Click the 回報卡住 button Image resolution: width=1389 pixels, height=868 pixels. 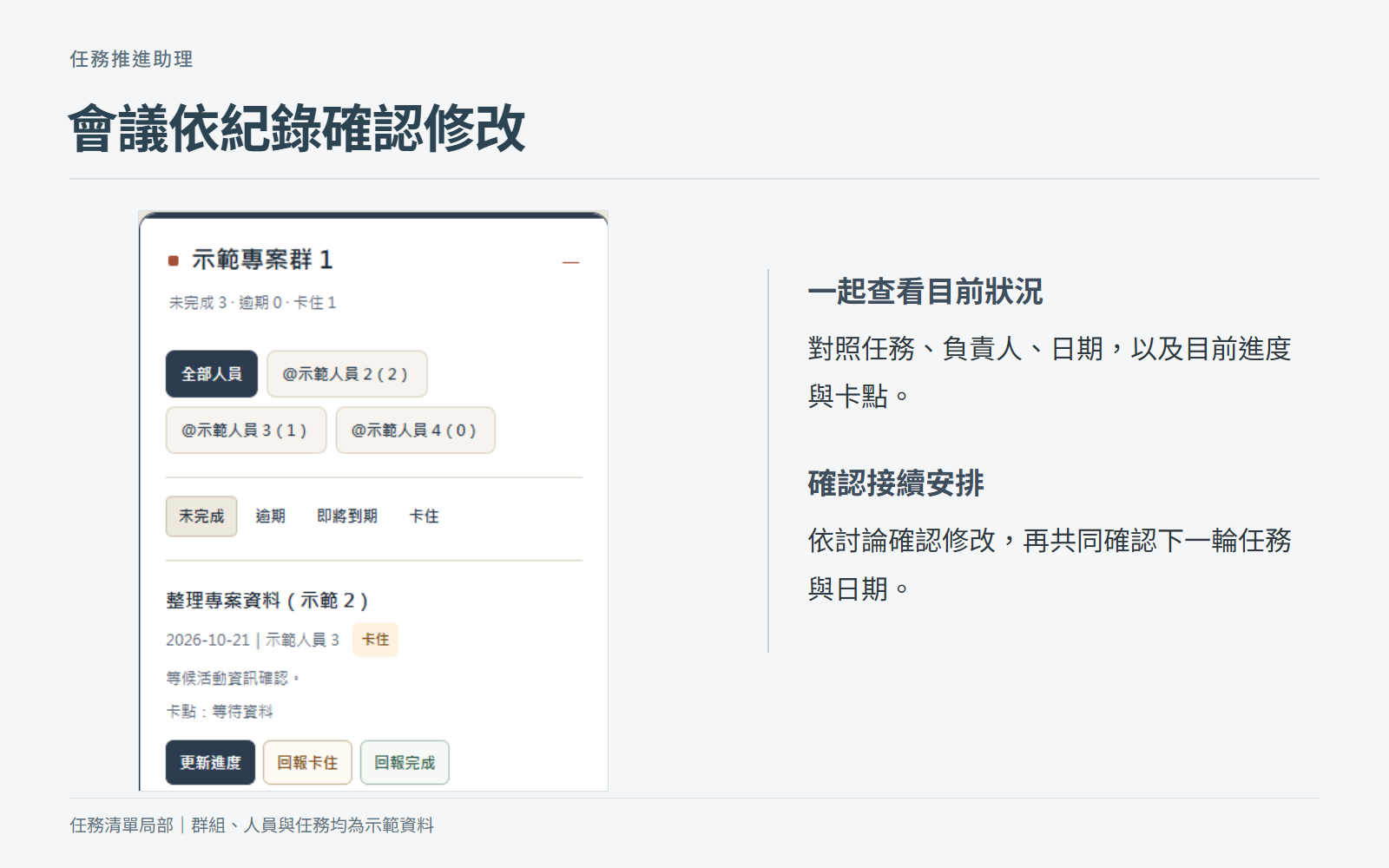[x=307, y=763]
